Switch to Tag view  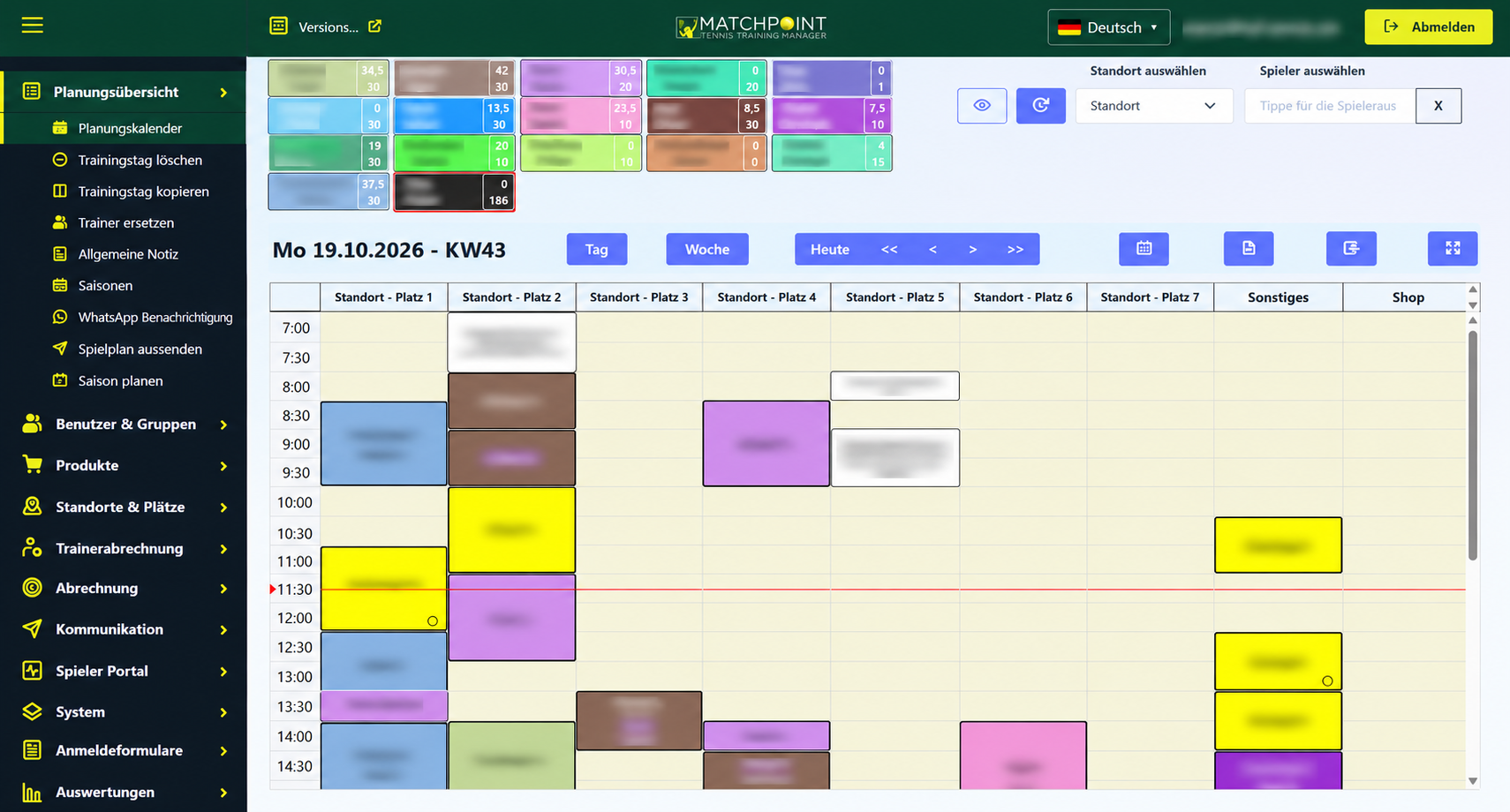(x=597, y=249)
